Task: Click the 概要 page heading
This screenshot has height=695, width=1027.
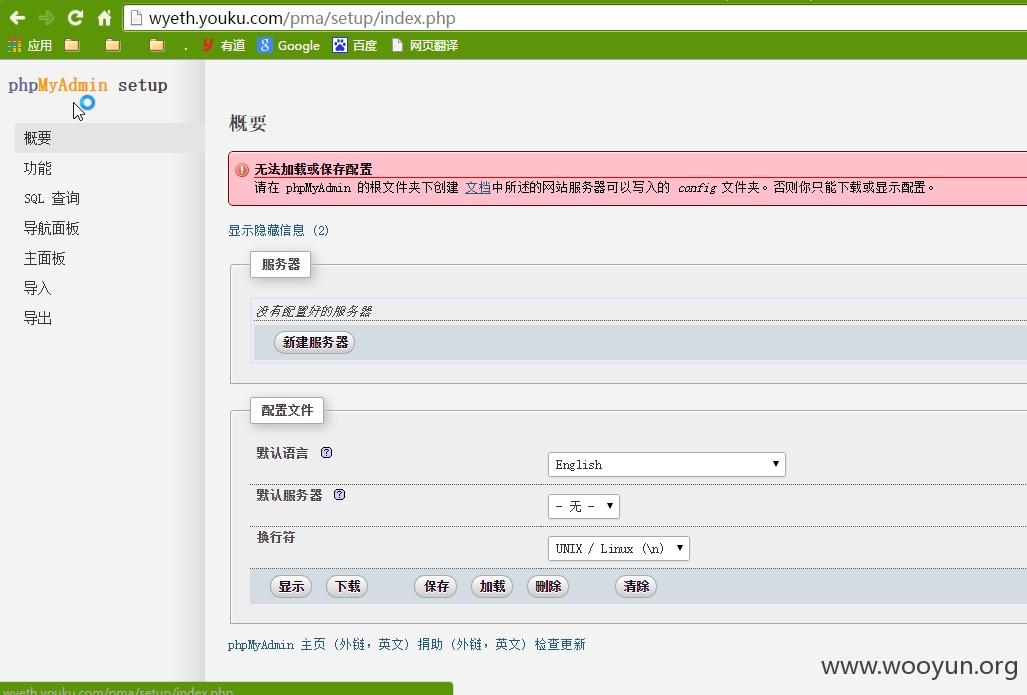Action: point(248,123)
